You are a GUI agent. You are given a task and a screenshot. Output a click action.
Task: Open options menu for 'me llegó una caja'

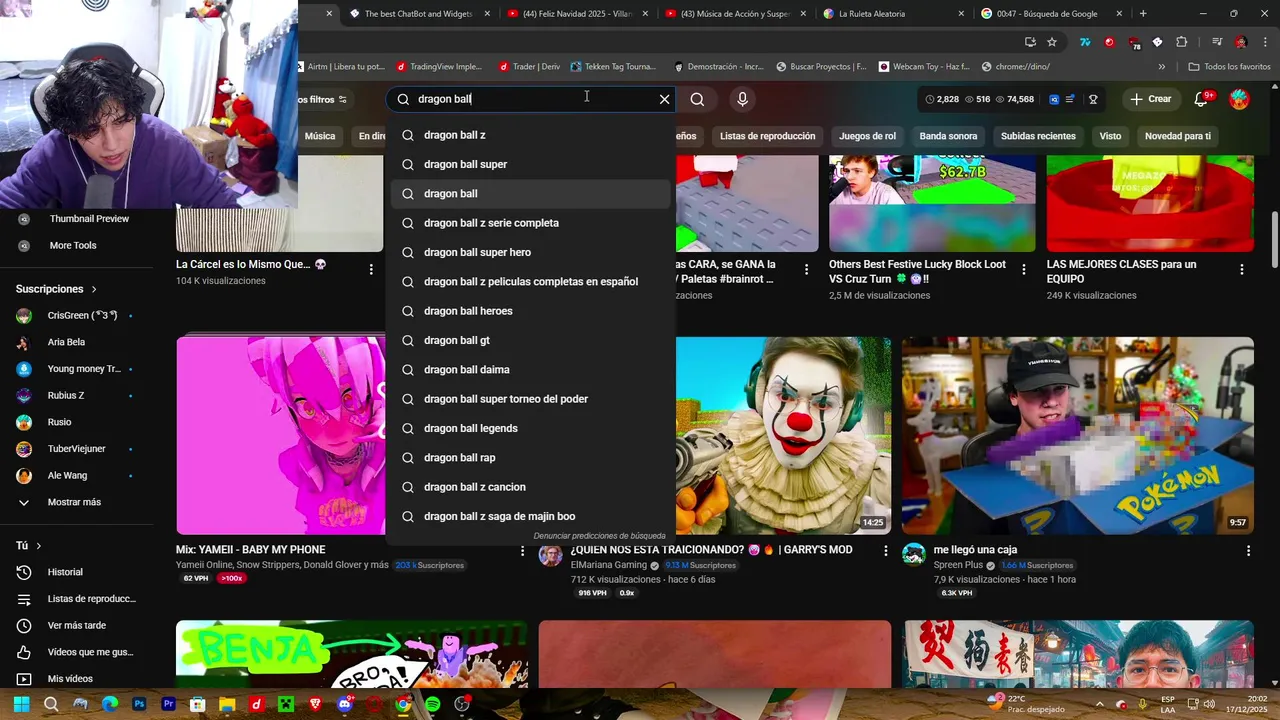[1248, 551]
